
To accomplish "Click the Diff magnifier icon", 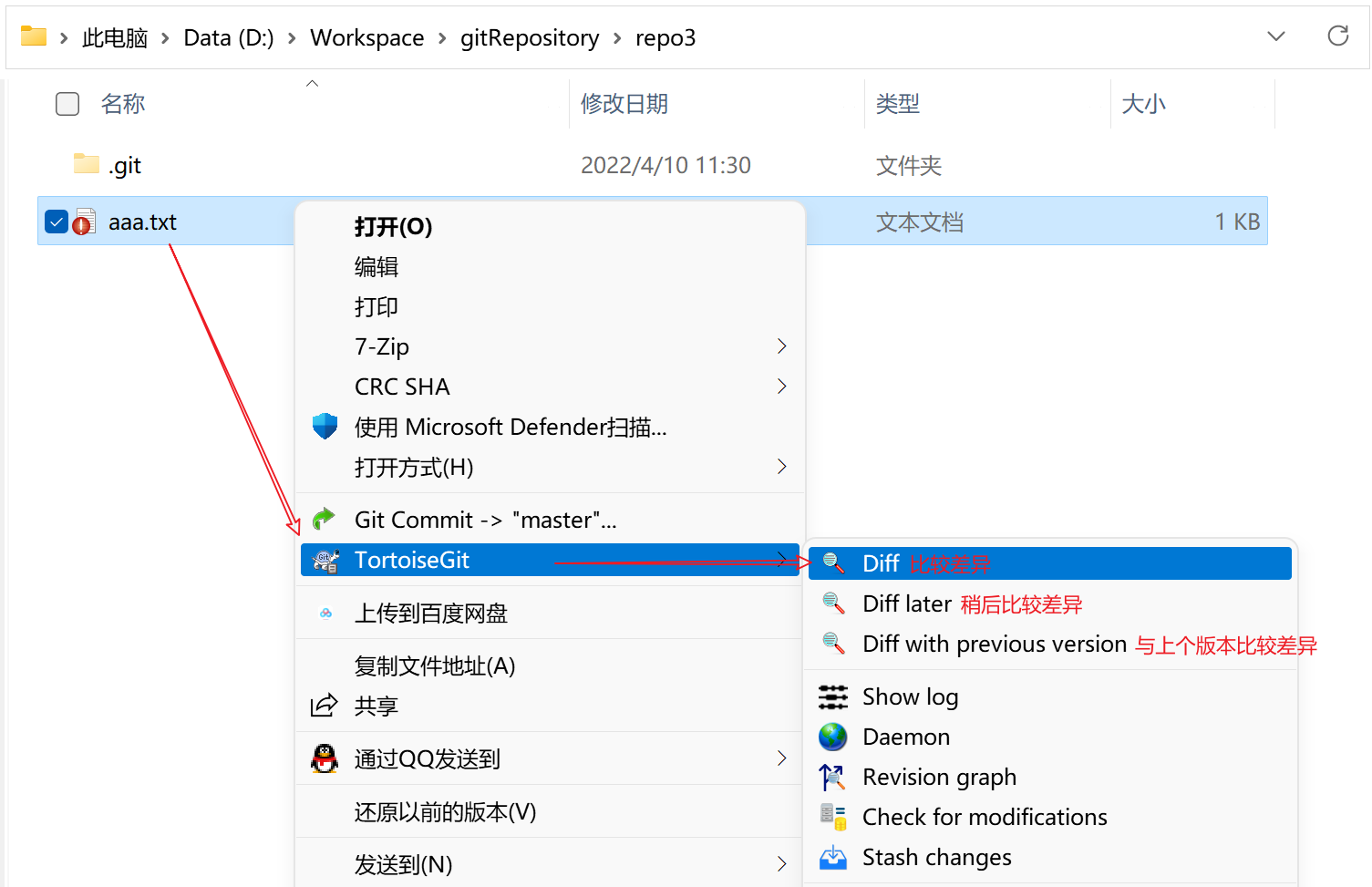I will coord(833,563).
